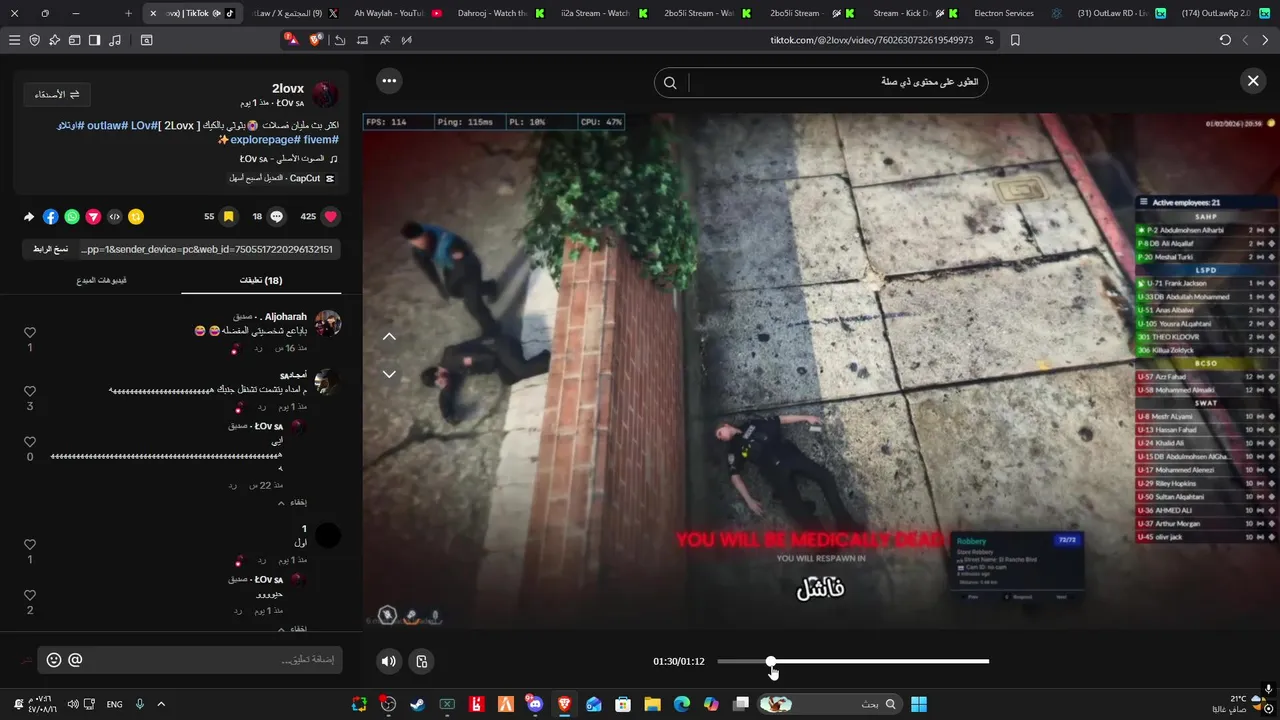
Task: Open the emoji picker in comment box
Action: [x=54, y=660]
